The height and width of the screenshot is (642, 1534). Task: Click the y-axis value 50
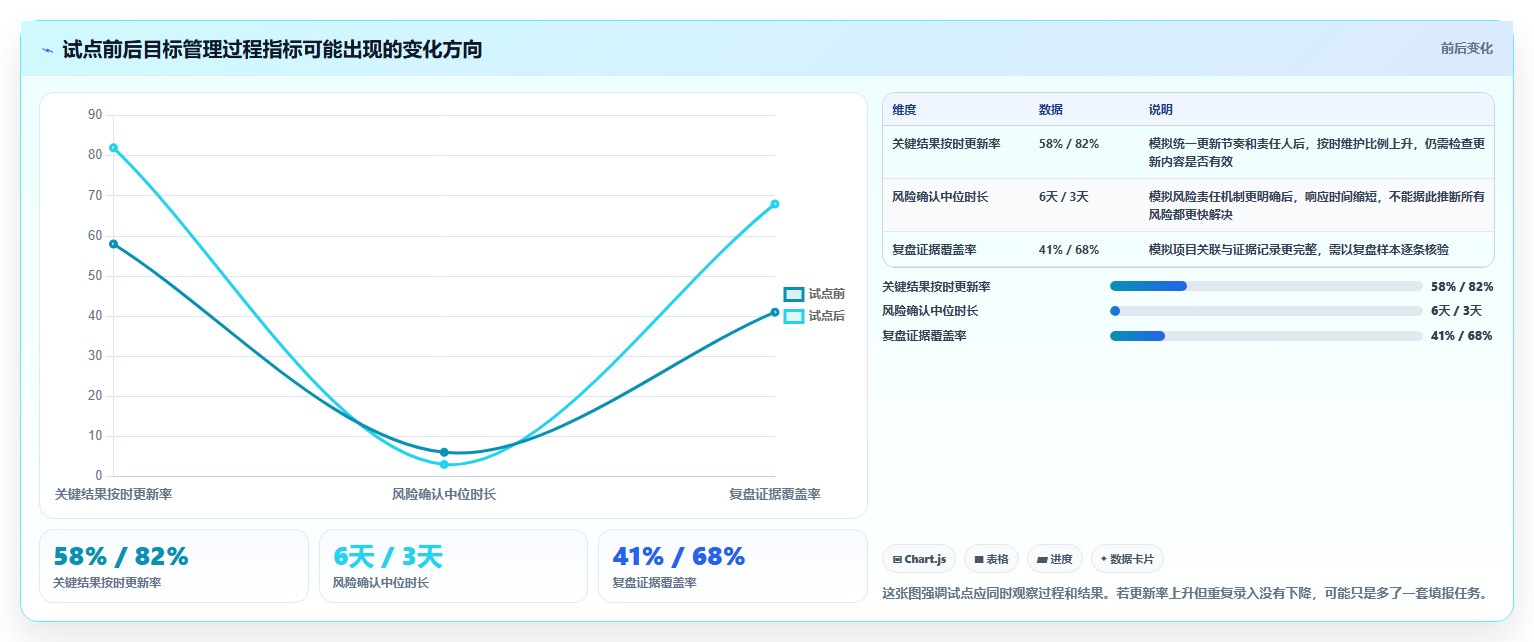95,275
